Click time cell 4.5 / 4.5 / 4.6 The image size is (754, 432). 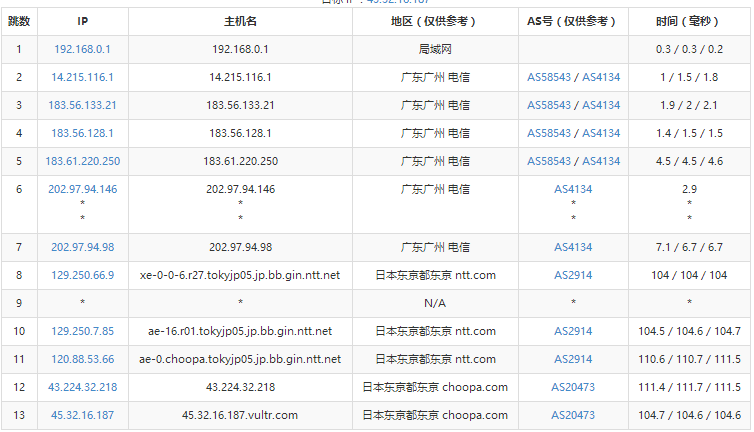click(689, 161)
